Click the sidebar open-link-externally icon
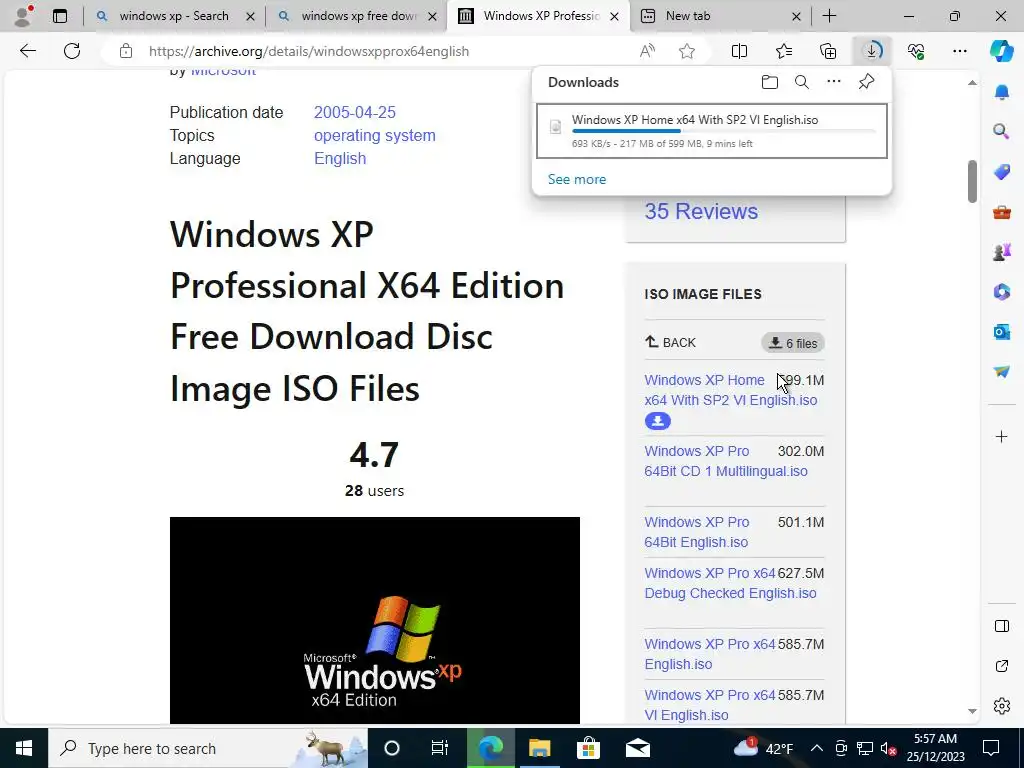The height and width of the screenshot is (768, 1024). (x=1002, y=666)
